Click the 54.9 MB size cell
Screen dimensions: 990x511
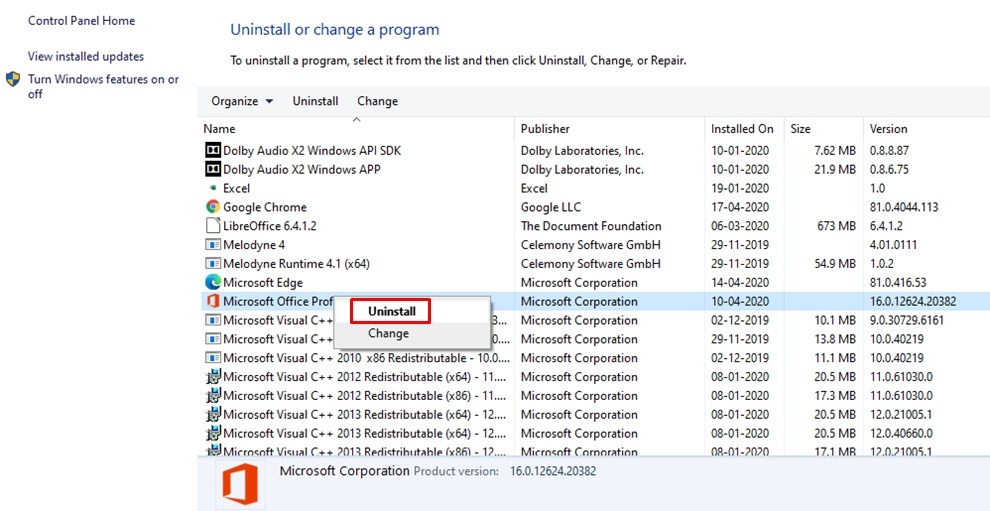point(835,263)
